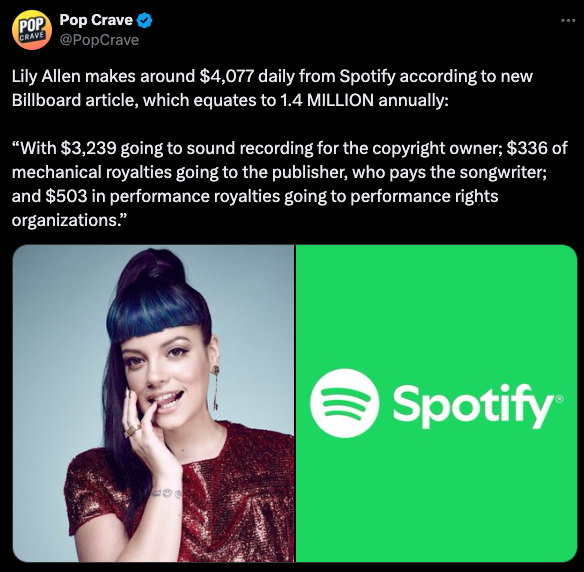View the Lily Allen photo

(x=153, y=403)
